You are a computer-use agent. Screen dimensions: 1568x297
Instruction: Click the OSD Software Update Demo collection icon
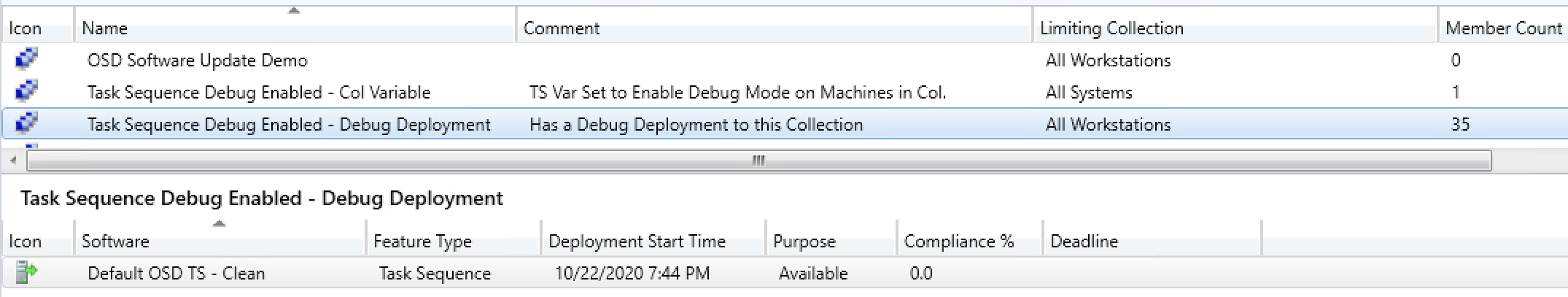pyautogui.click(x=26, y=59)
